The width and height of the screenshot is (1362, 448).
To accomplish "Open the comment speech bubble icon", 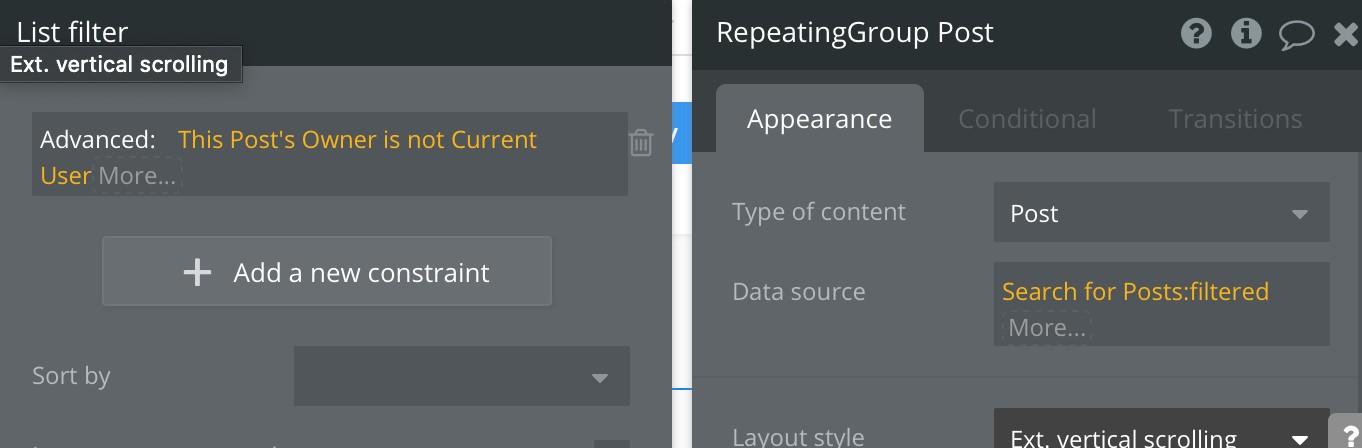I will click(1296, 35).
